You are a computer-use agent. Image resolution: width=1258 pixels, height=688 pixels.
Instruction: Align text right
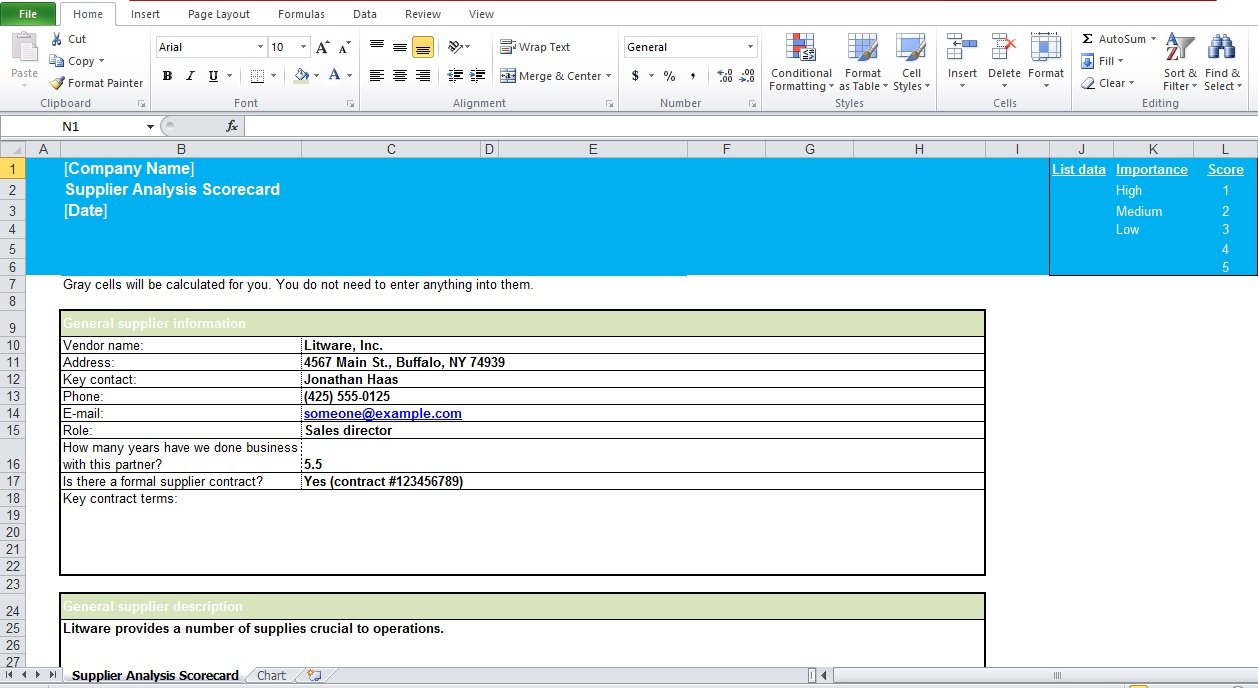423,76
